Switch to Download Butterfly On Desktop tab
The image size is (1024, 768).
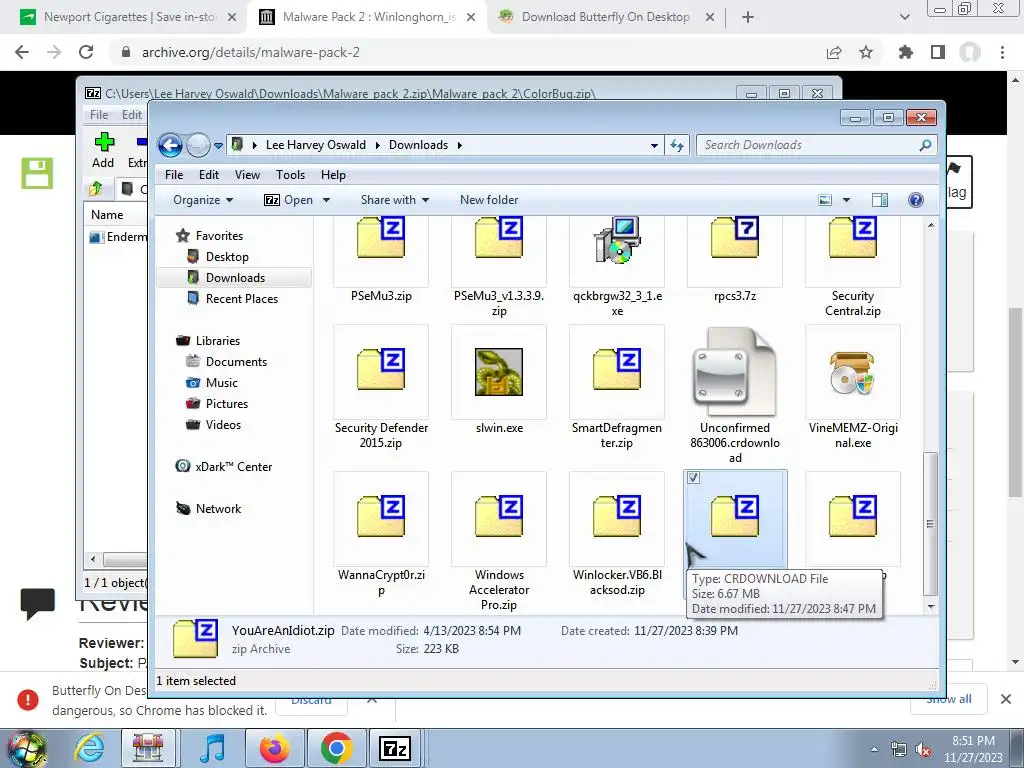(605, 18)
